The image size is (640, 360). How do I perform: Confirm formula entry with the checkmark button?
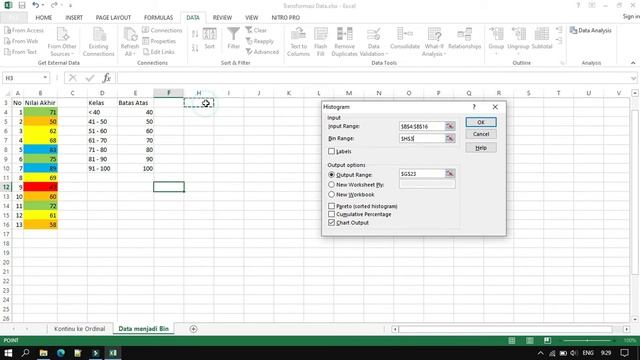[x=90, y=78]
